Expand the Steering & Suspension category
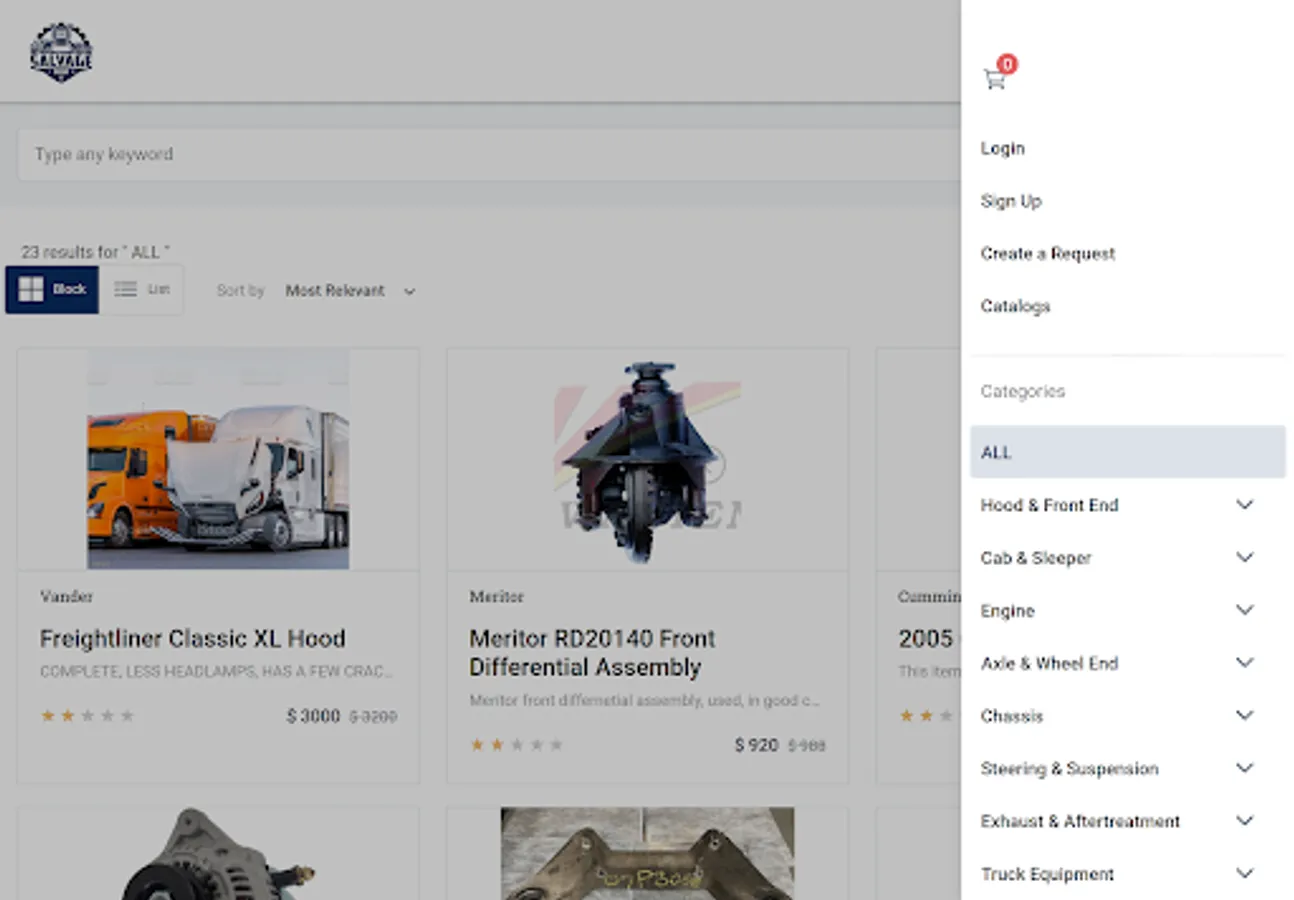Image resolution: width=1294 pixels, height=900 pixels. click(1244, 768)
